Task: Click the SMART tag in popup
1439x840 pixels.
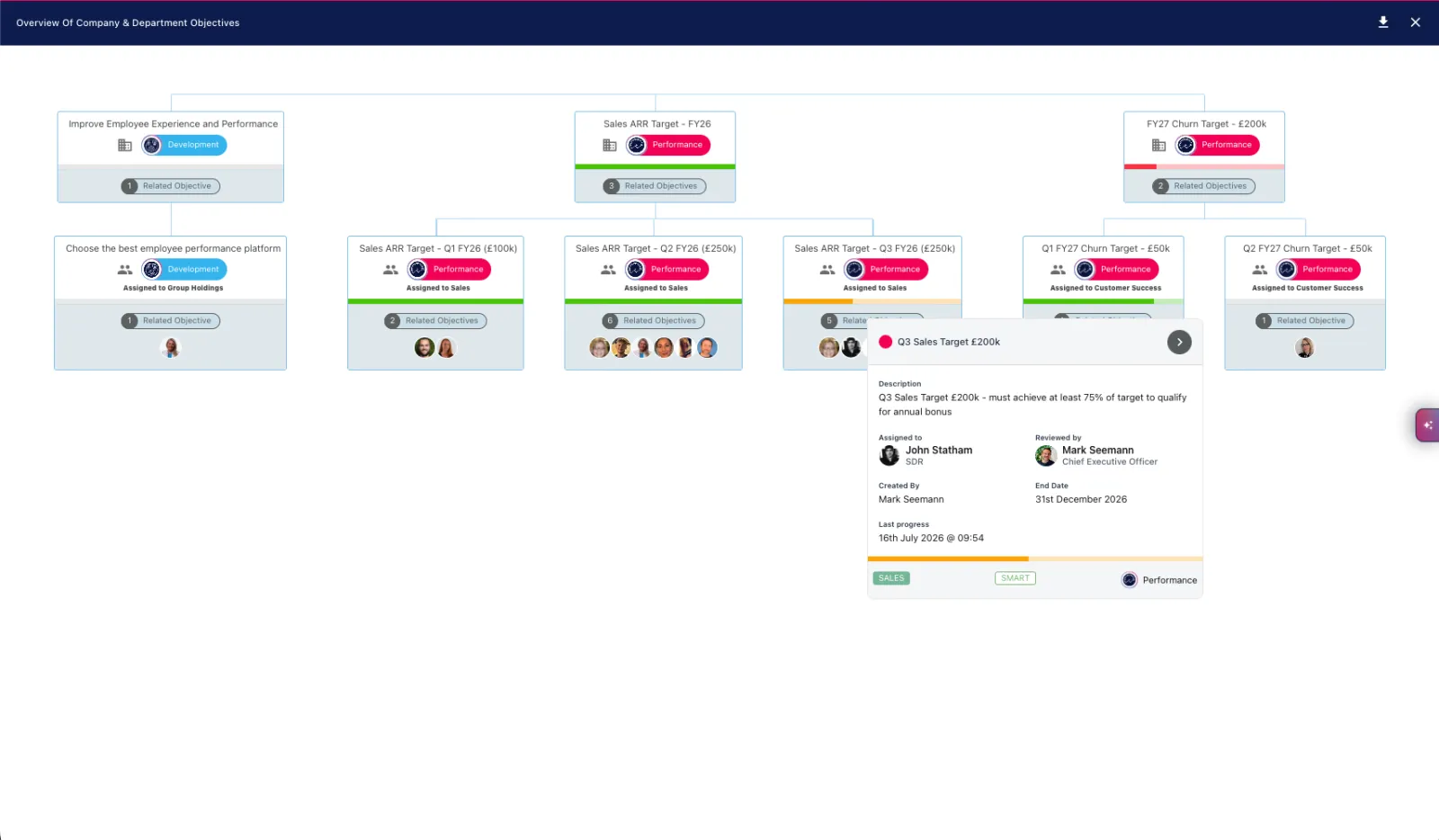Action: pyautogui.click(x=1015, y=578)
